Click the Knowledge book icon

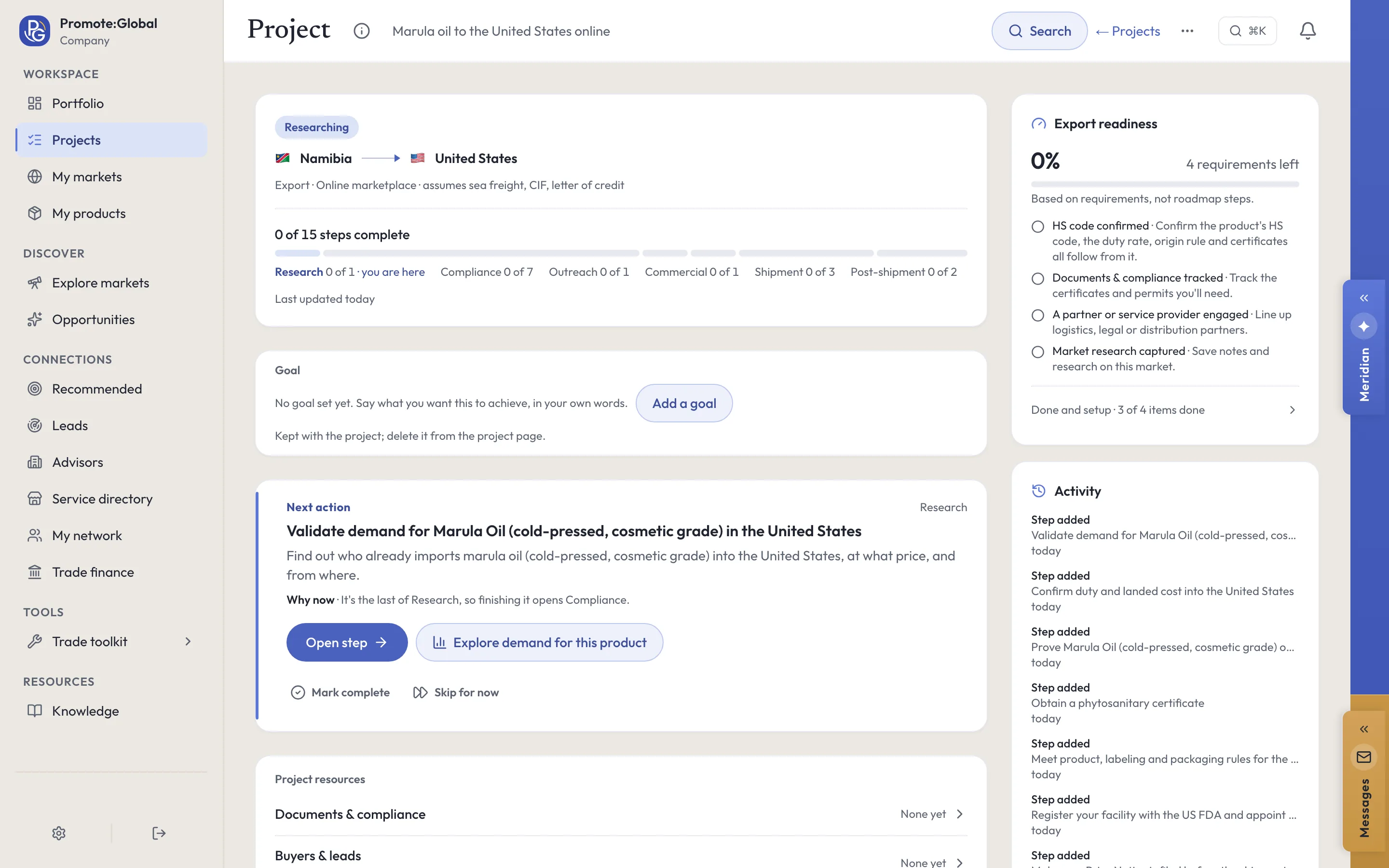click(x=34, y=711)
